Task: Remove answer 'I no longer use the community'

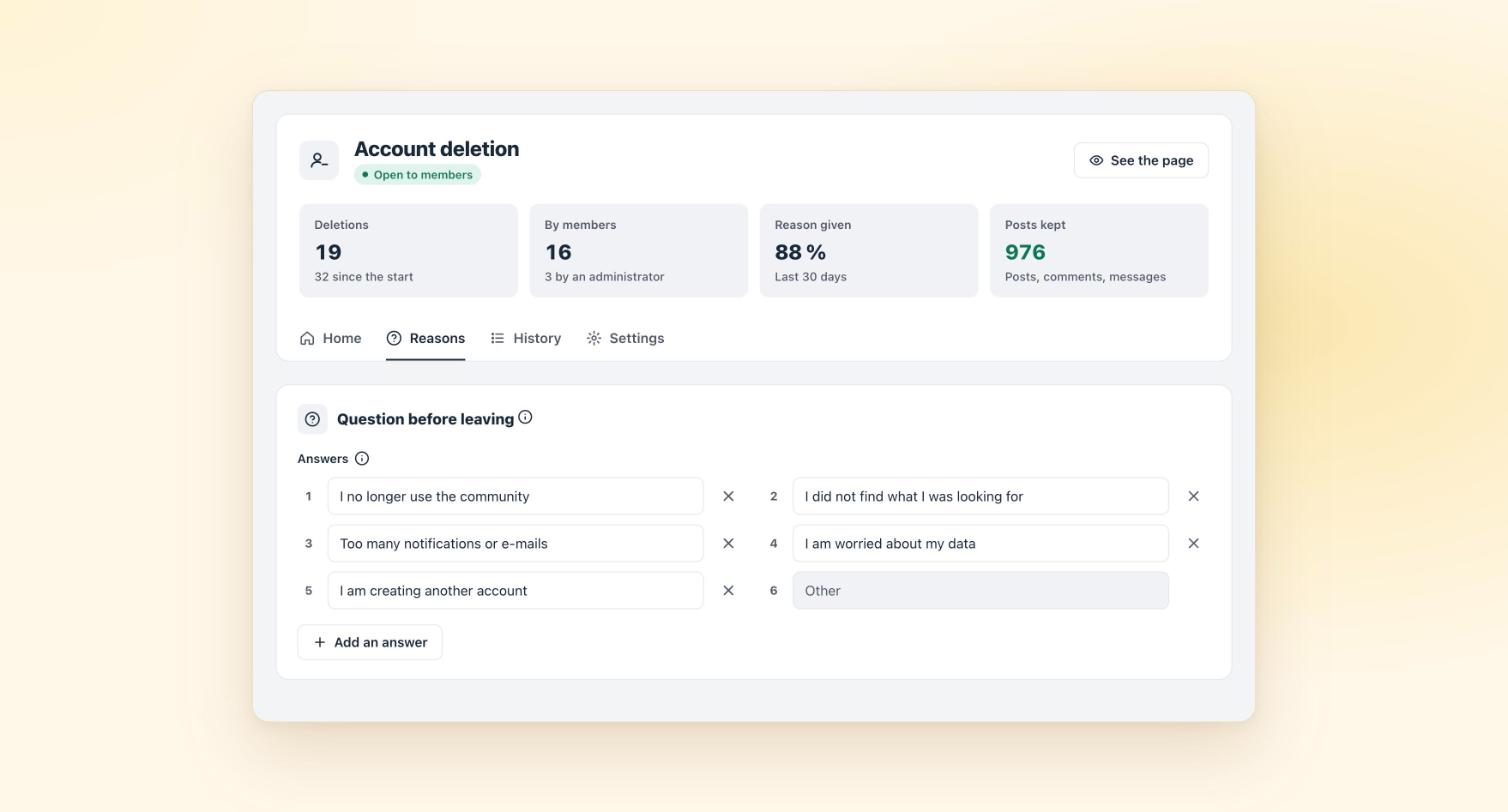Action: [728, 496]
